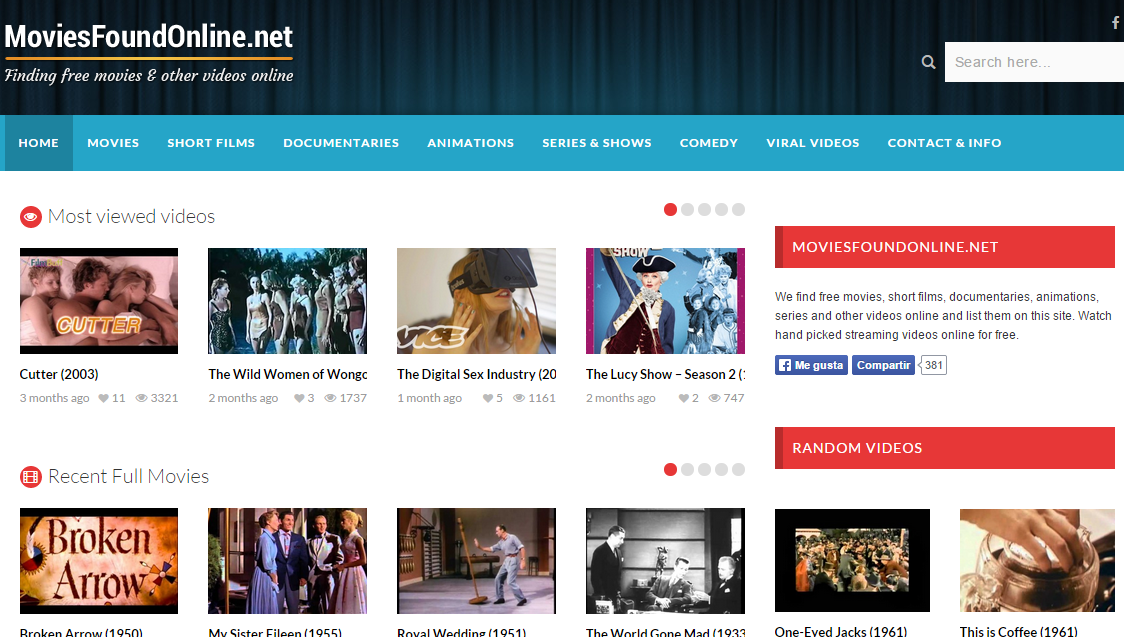Open the Royal Wedding thumbnail
Image resolution: width=1124 pixels, height=640 pixels.
pyautogui.click(x=477, y=561)
